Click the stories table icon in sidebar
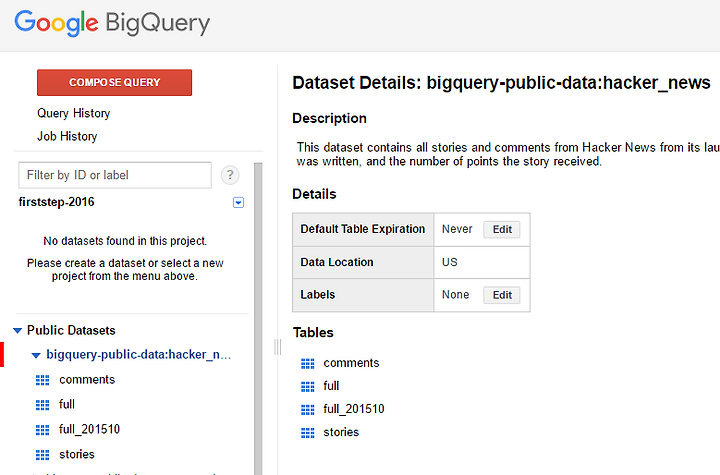The width and height of the screenshot is (720, 475). (42, 455)
